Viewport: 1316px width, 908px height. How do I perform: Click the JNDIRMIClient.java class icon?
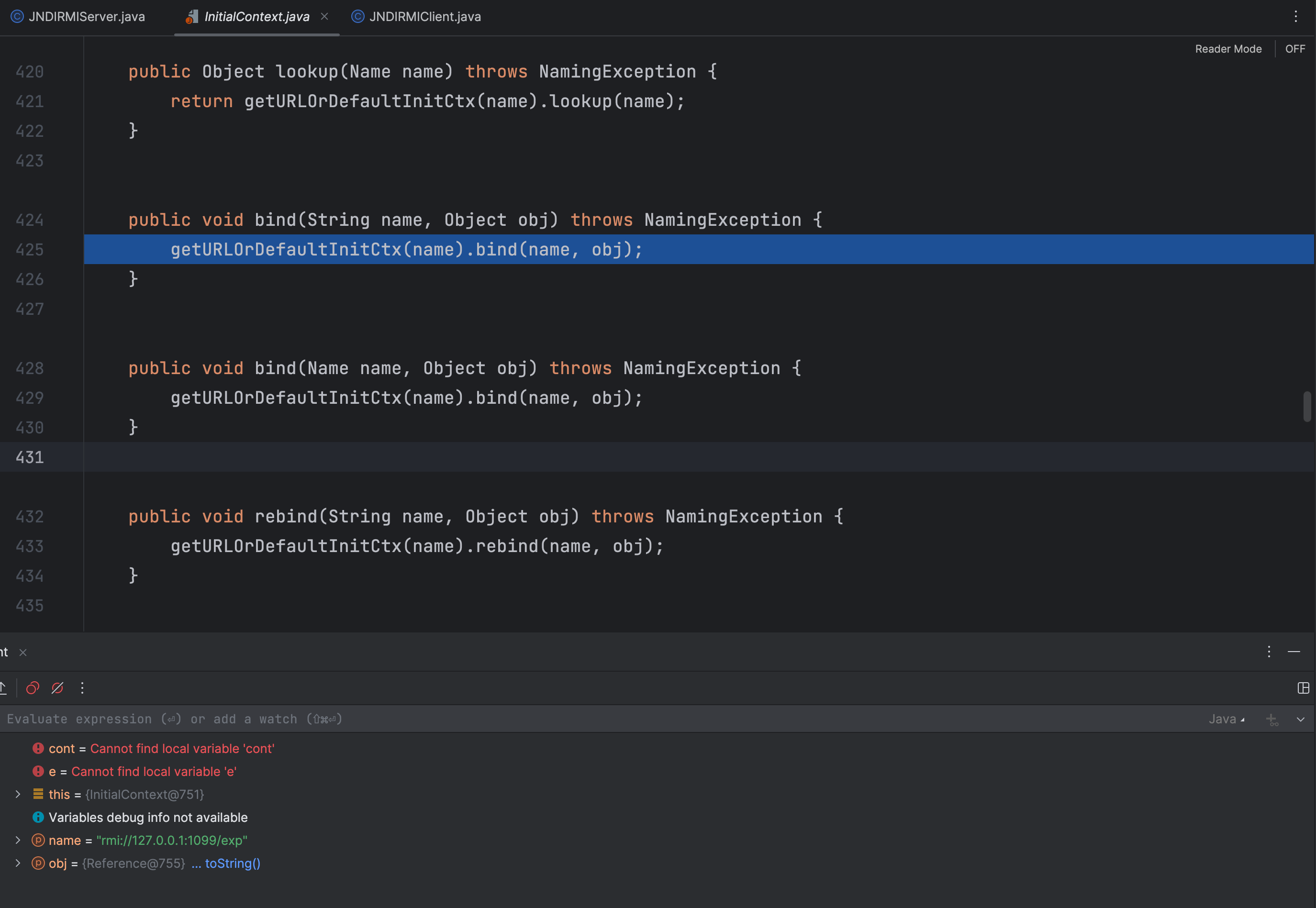tap(358, 16)
